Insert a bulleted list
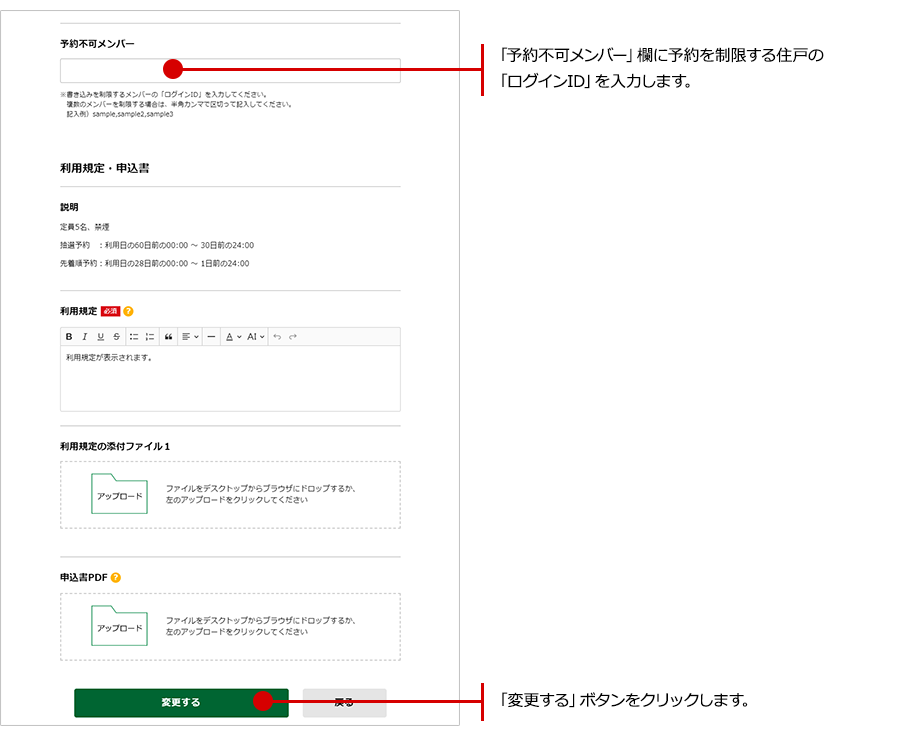900x735 pixels. (134, 337)
